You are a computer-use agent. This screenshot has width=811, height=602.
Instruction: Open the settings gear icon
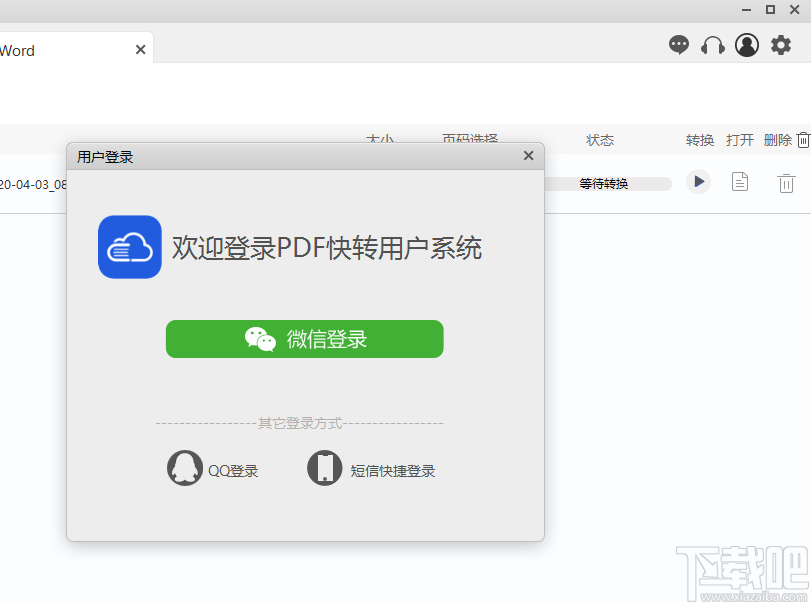pyautogui.click(x=781, y=45)
